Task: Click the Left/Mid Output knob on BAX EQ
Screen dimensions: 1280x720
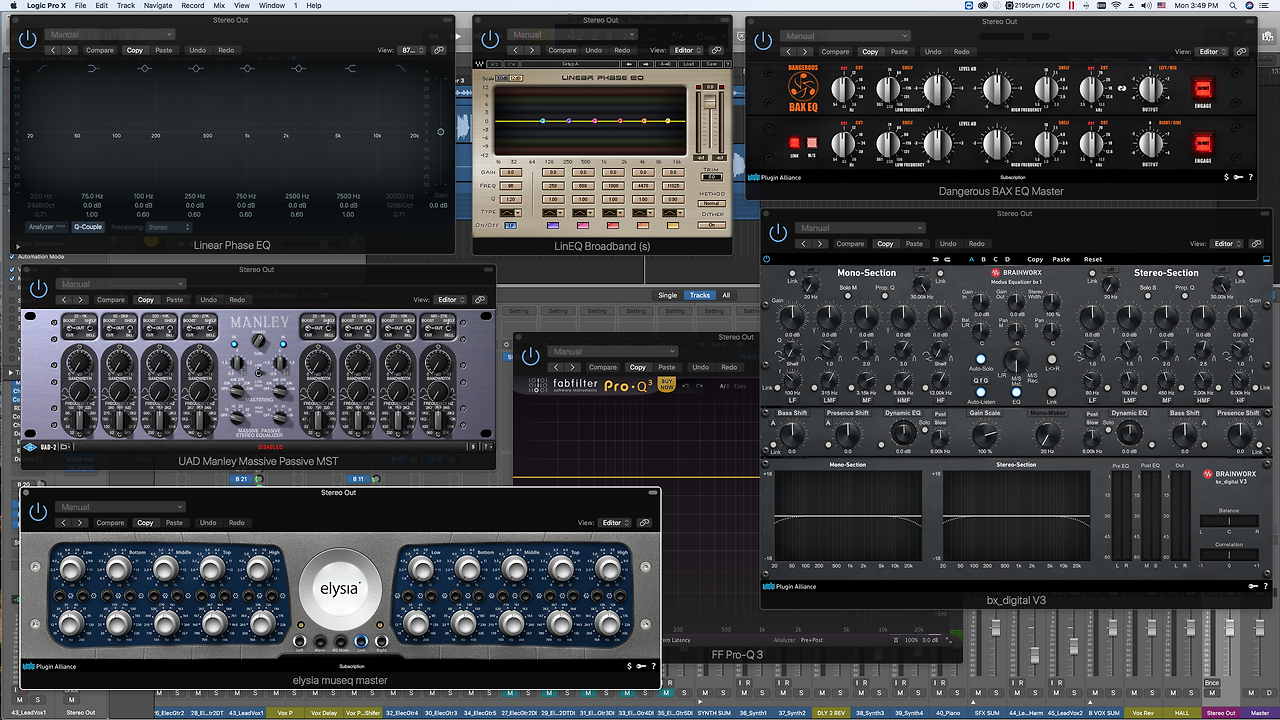Action: [x=1151, y=89]
